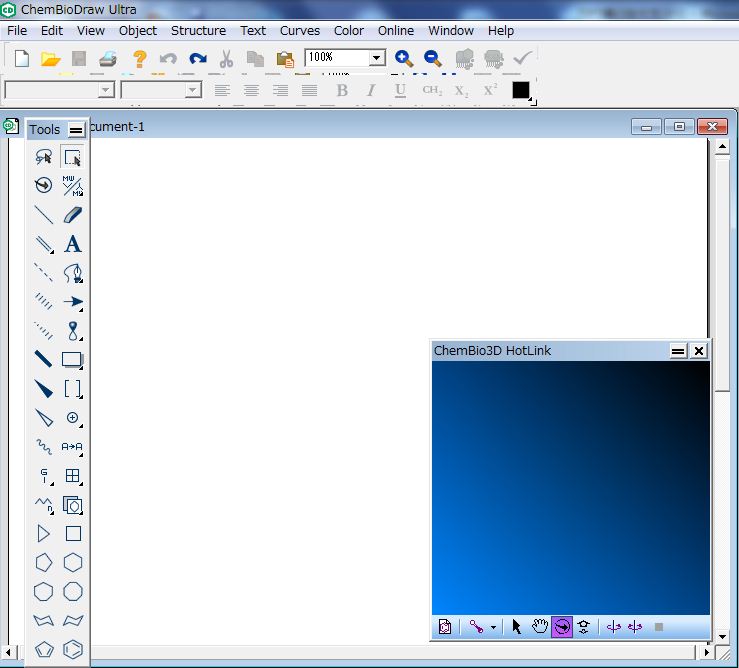Image resolution: width=739 pixels, height=668 pixels.
Task: Open the Color menu
Action: point(349,31)
